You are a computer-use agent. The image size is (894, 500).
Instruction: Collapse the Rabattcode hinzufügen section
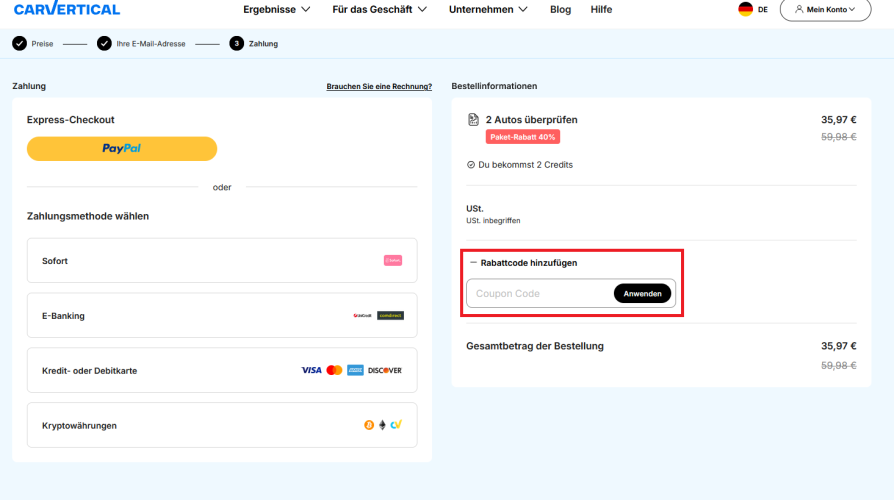523,263
